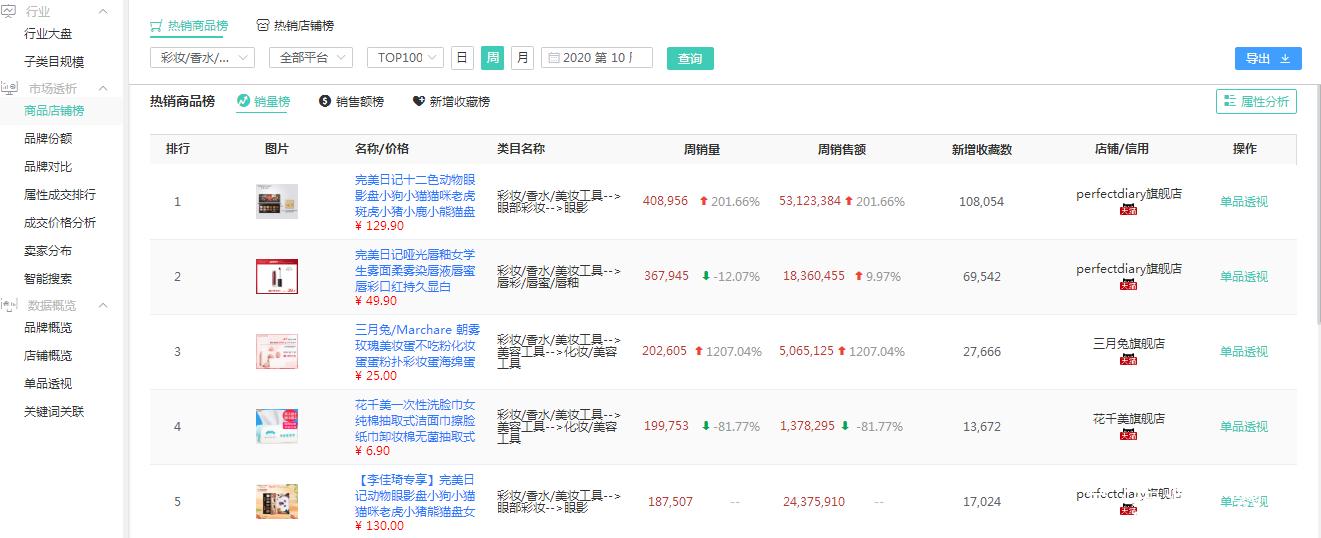
Task: Open 品牌份额 in sidebar
Action: click(48, 139)
